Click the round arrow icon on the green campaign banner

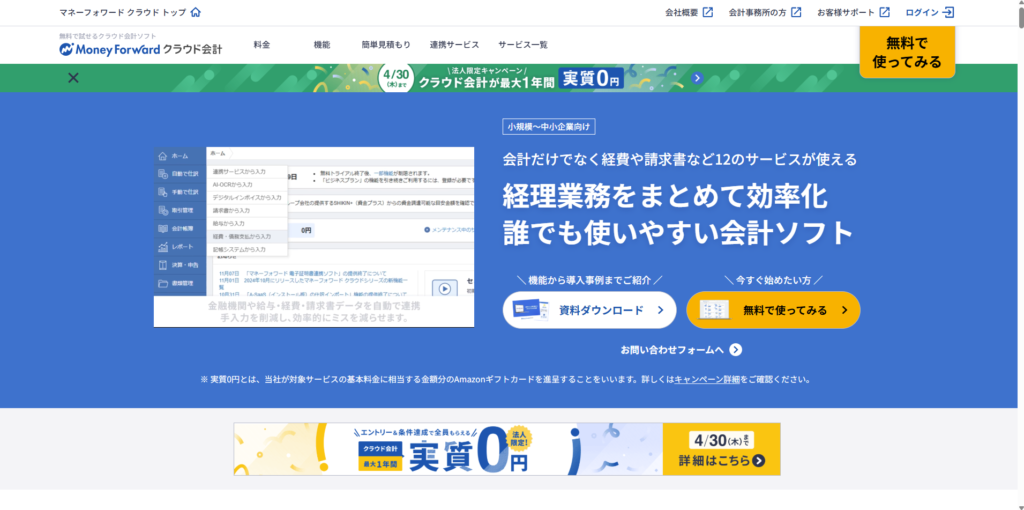click(698, 78)
